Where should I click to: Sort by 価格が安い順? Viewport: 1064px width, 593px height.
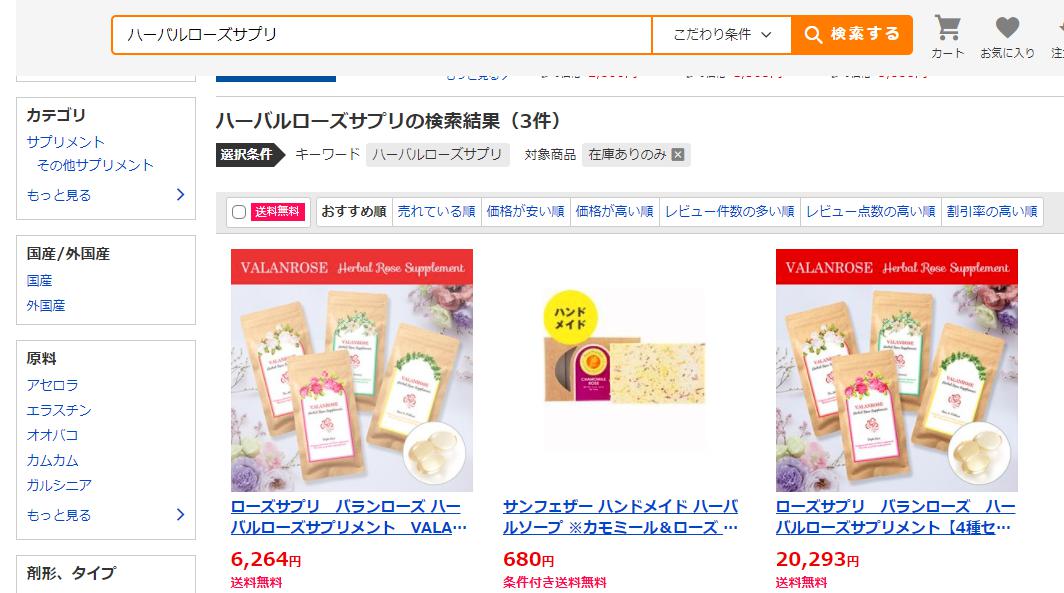coord(525,212)
